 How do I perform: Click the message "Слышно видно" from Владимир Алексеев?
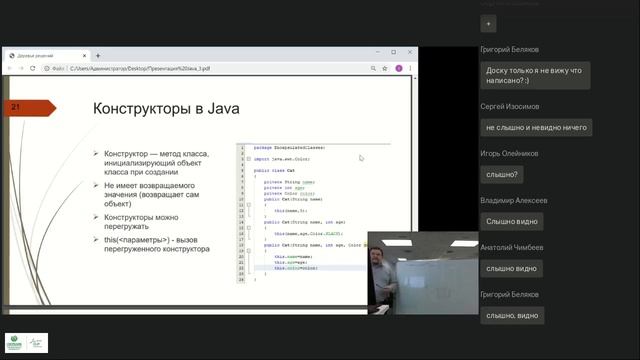[x=511, y=221]
